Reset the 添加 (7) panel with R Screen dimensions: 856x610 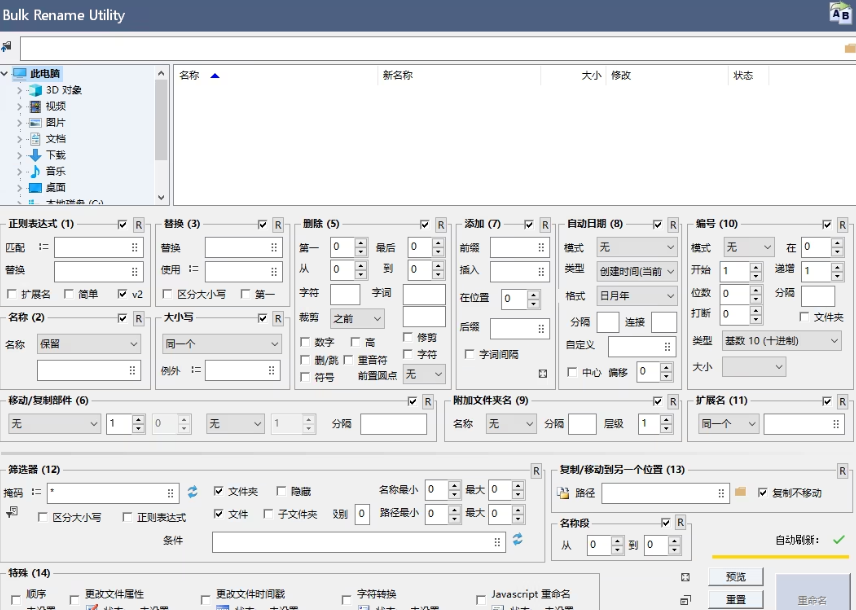[x=545, y=224]
